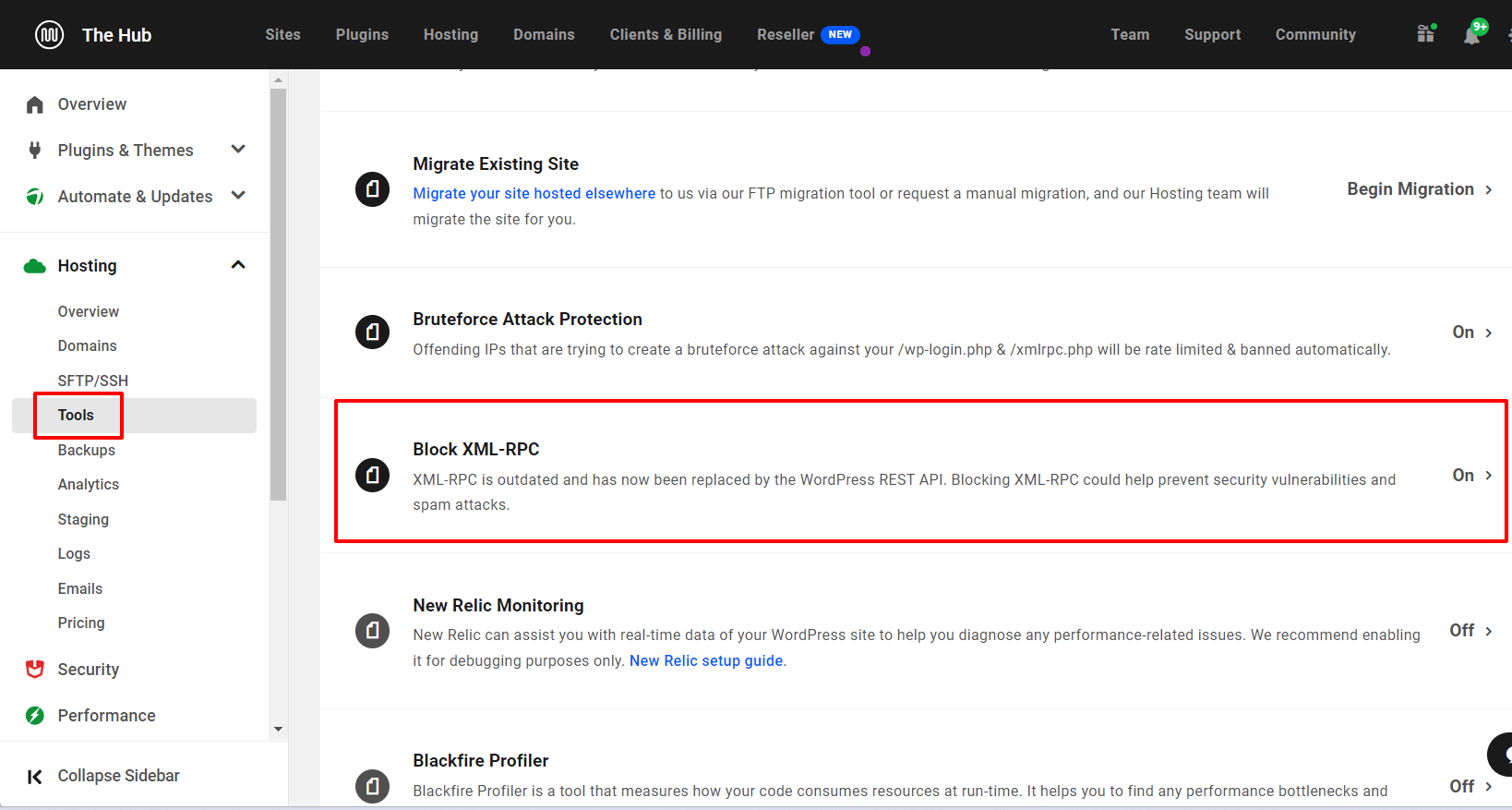The image size is (1512, 810).
Task: Open Emails sidebar item
Action: (79, 588)
